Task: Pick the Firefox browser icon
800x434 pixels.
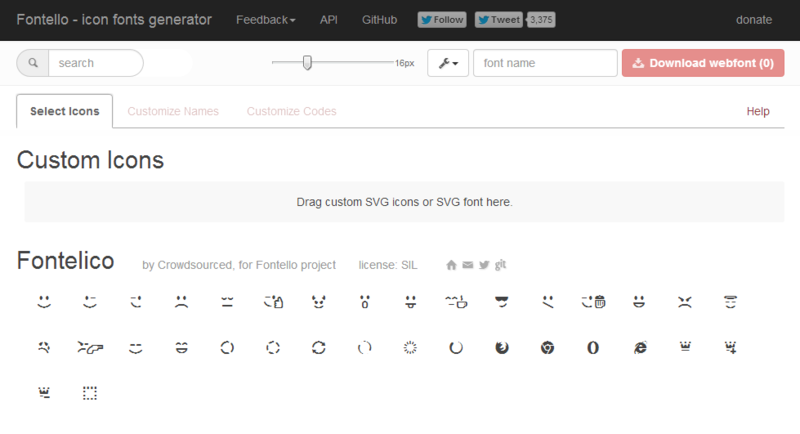Action: (x=502, y=348)
